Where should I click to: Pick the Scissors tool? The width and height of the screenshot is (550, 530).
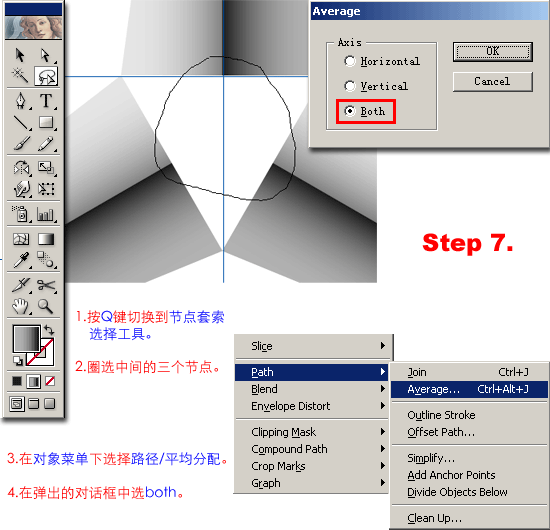point(46,285)
